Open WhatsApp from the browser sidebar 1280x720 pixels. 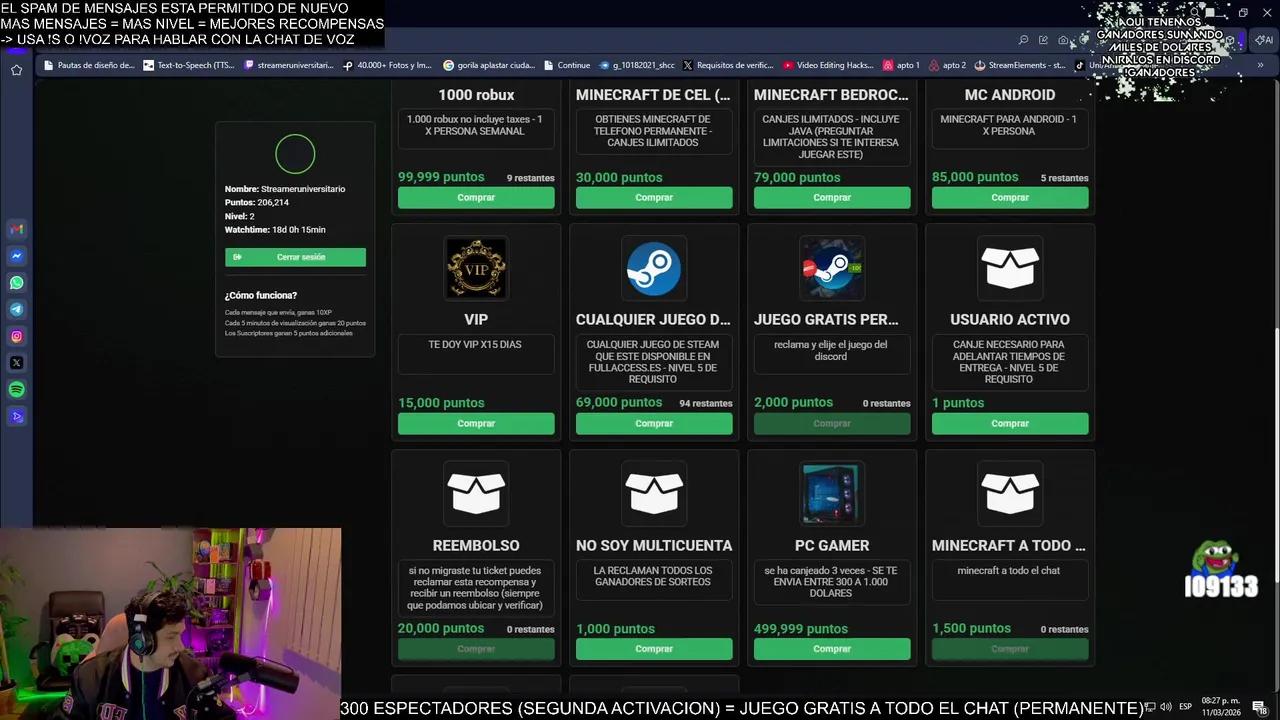pyautogui.click(x=17, y=283)
